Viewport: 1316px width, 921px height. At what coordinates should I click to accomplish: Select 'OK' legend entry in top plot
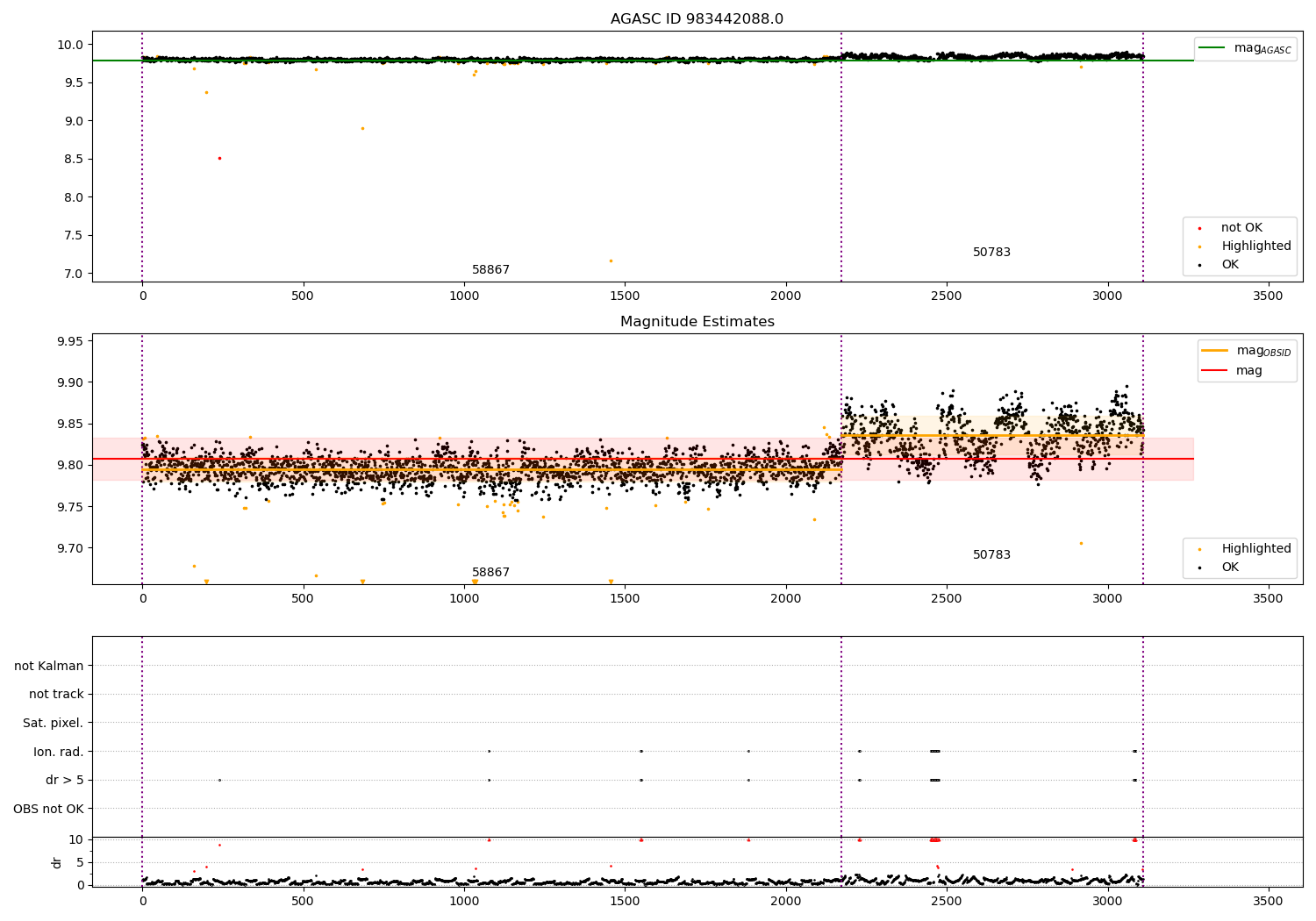pyautogui.click(x=1230, y=265)
